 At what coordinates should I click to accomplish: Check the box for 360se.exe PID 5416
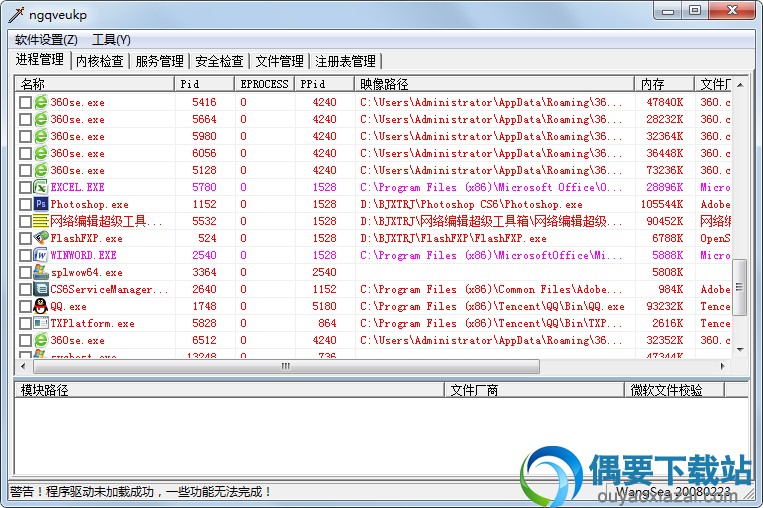pyautogui.click(x=25, y=102)
